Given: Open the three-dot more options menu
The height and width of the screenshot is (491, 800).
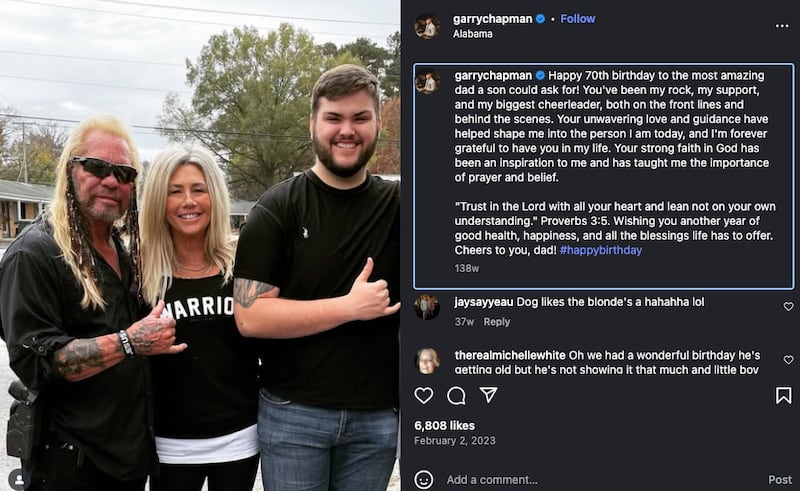Looking at the screenshot, I should tap(782, 26).
